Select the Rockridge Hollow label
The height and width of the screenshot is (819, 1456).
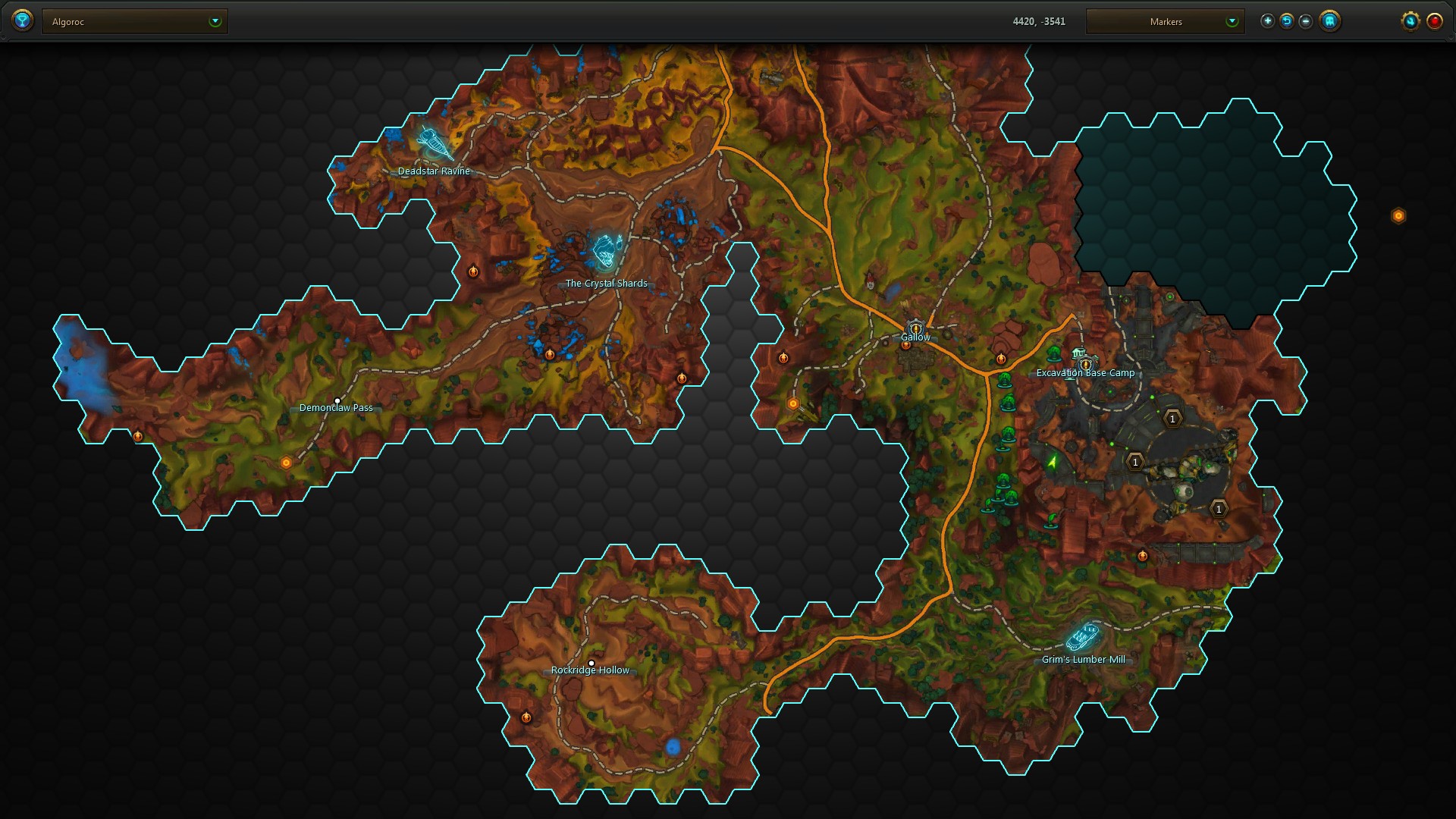(x=590, y=670)
